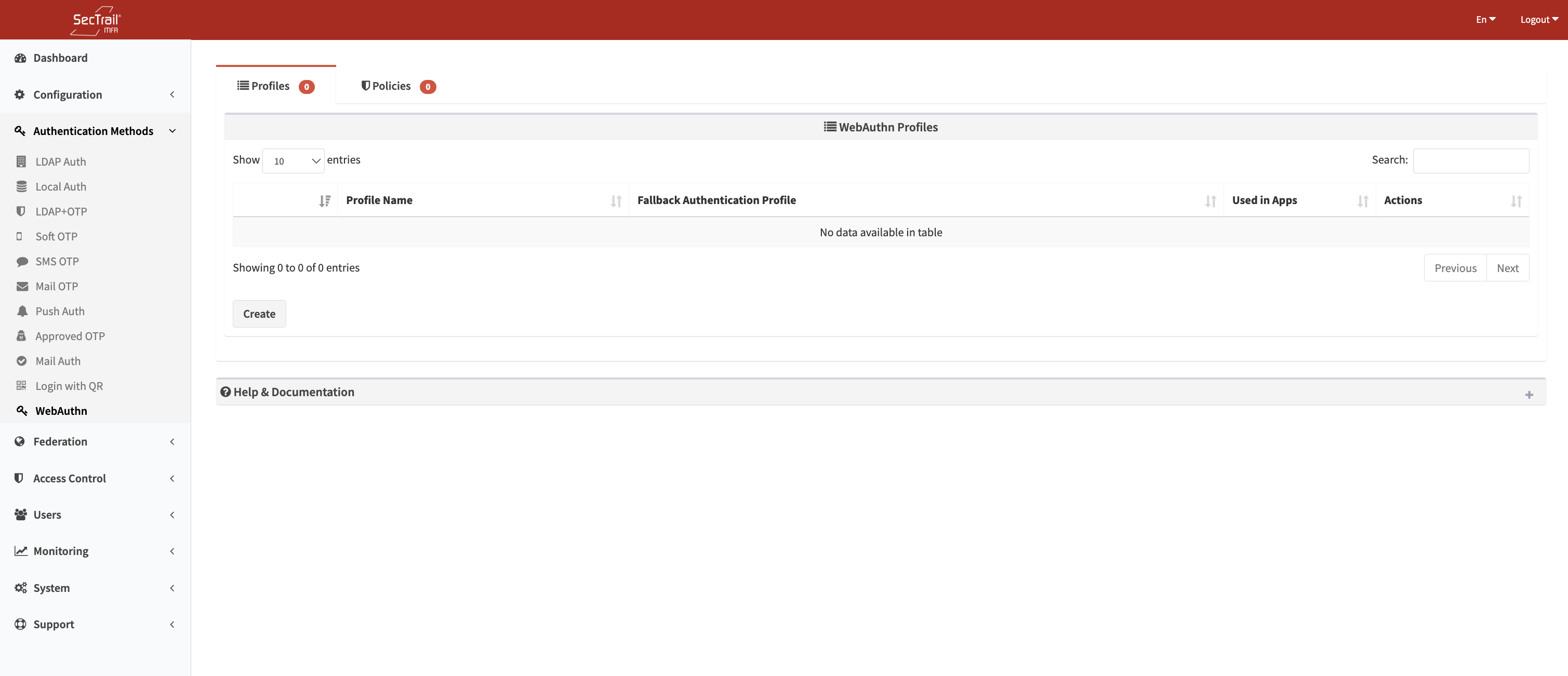Click the Create button
1568x676 pixels.
click(259, 314)
